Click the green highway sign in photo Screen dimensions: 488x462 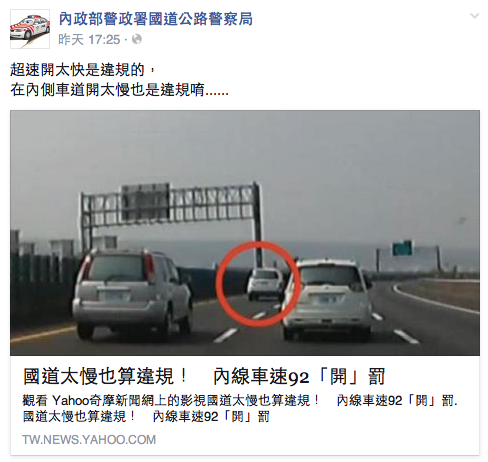(402, 248)
